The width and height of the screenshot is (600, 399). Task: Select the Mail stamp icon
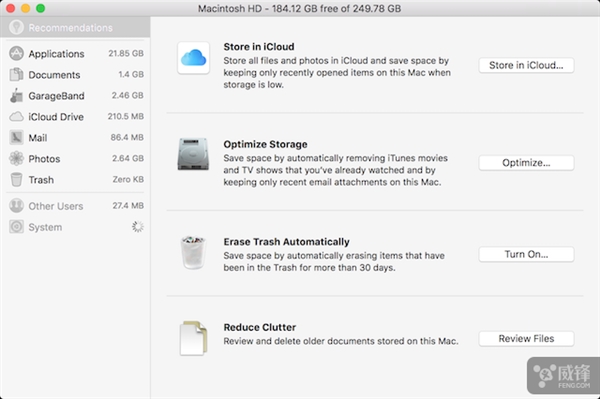click(x=16, y=138)
